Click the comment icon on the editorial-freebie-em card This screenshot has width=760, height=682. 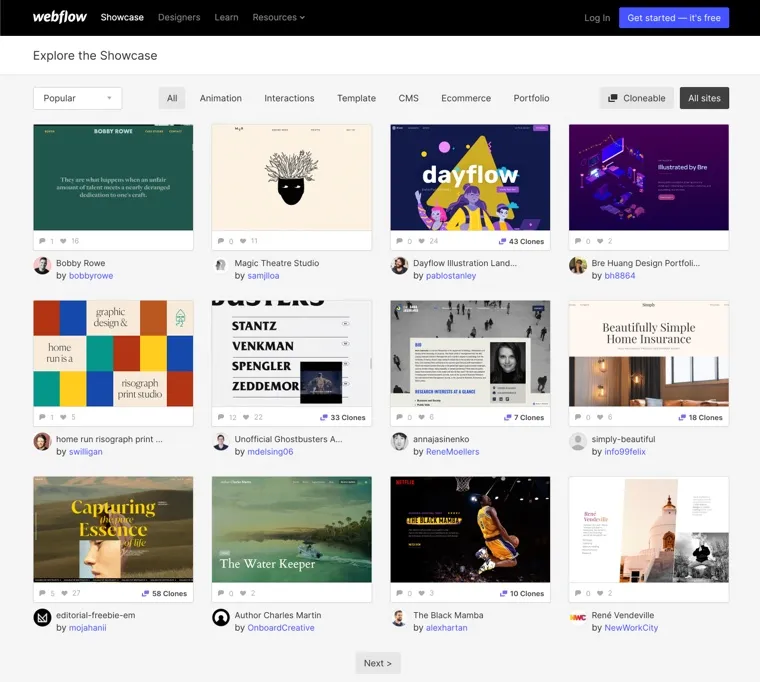click(42, 593)
